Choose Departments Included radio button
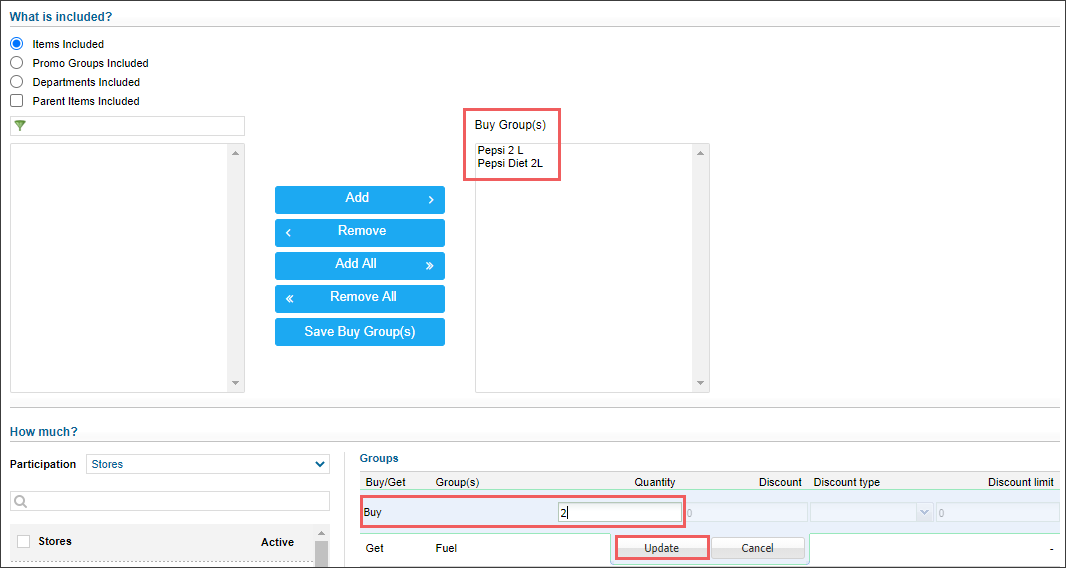1066x568 pixels. pyautogui.click(x=17, y=82)
